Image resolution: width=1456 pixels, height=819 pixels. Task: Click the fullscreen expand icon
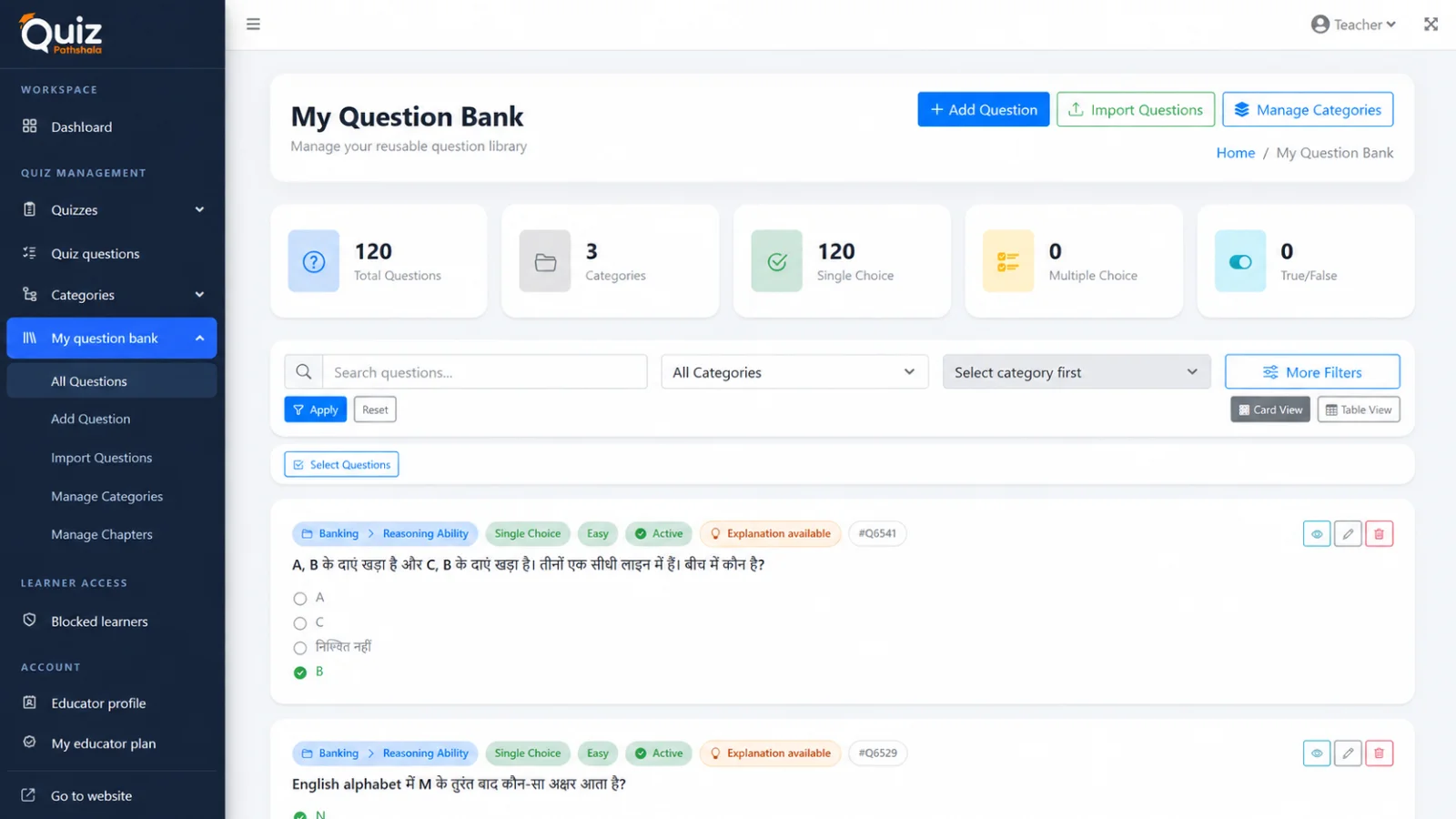tap(1431, 25)
